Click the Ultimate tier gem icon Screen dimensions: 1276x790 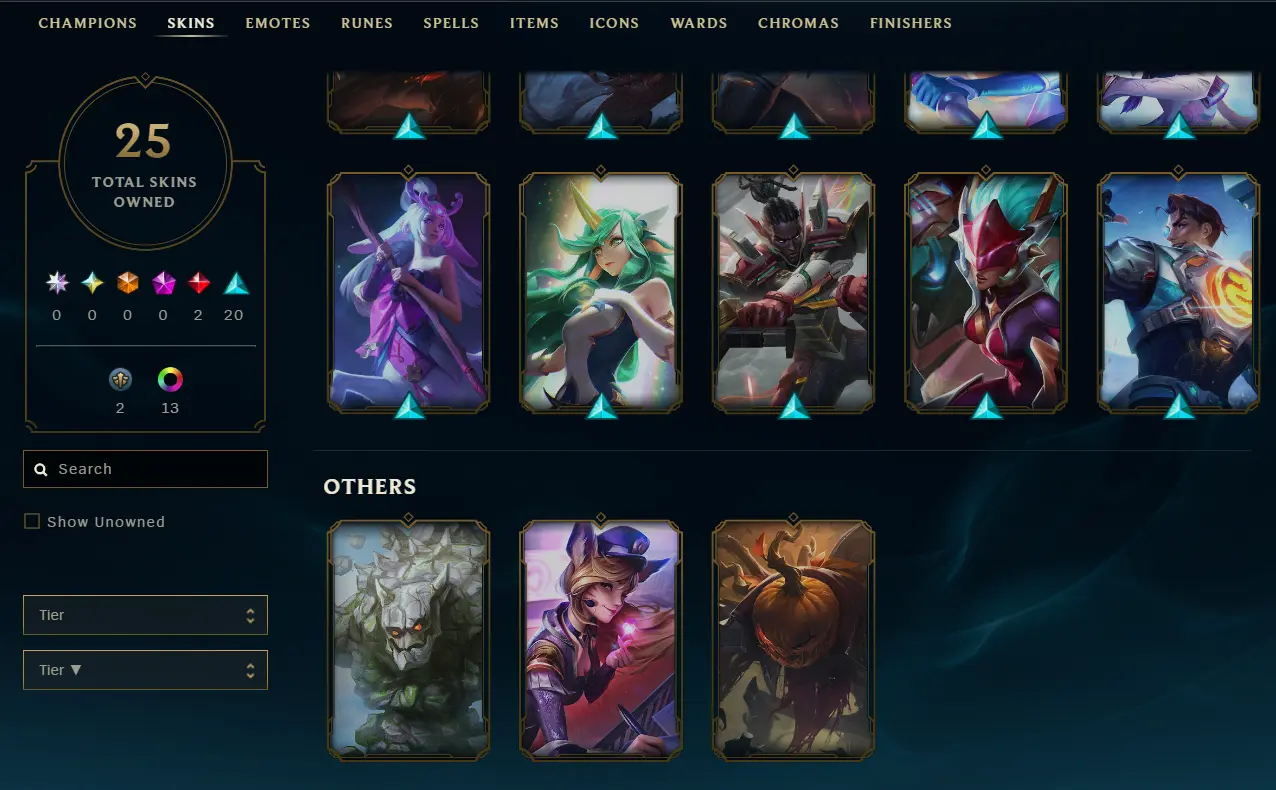point(57,284)
